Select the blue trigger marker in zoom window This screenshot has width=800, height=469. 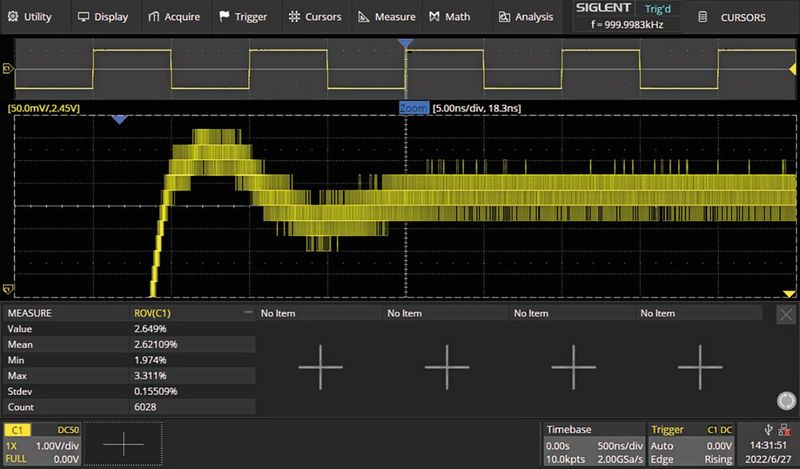(119, 119)
